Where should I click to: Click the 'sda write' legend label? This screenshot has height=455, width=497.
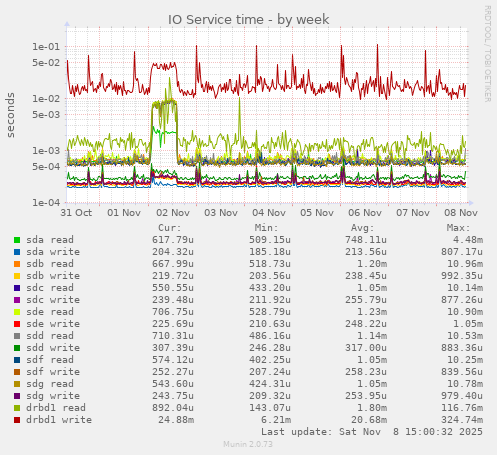pos(53,252)
